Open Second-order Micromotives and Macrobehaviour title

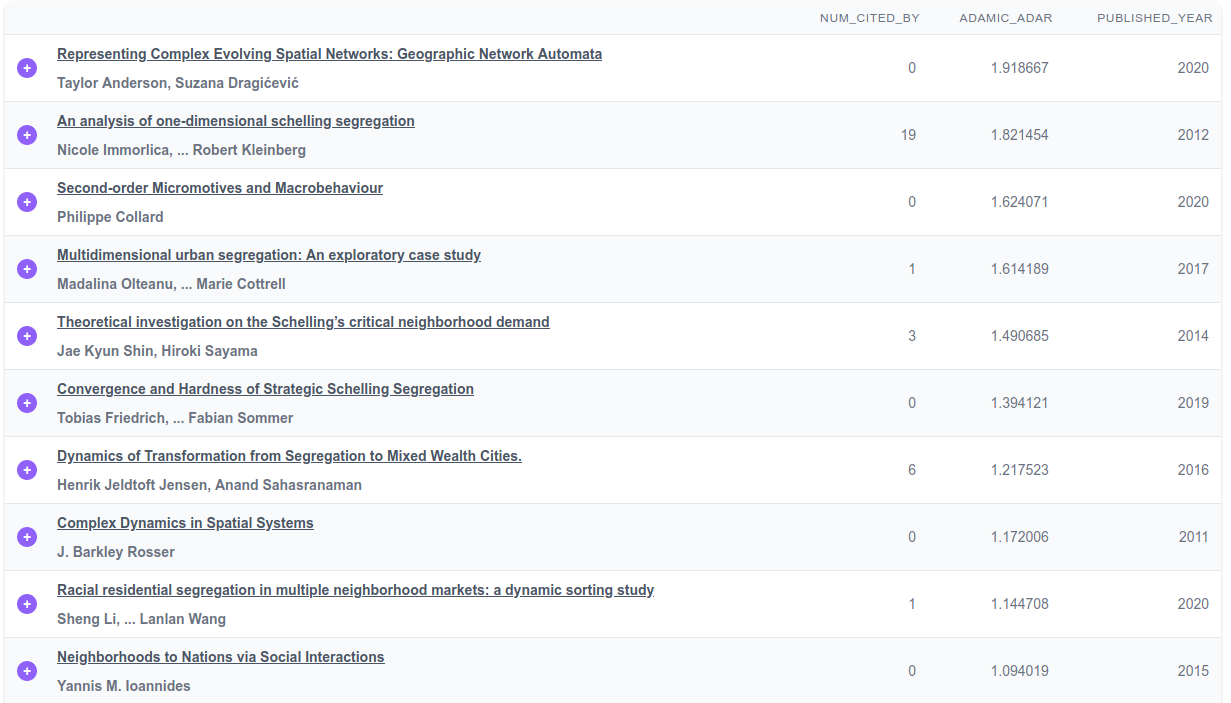[219, 188]
